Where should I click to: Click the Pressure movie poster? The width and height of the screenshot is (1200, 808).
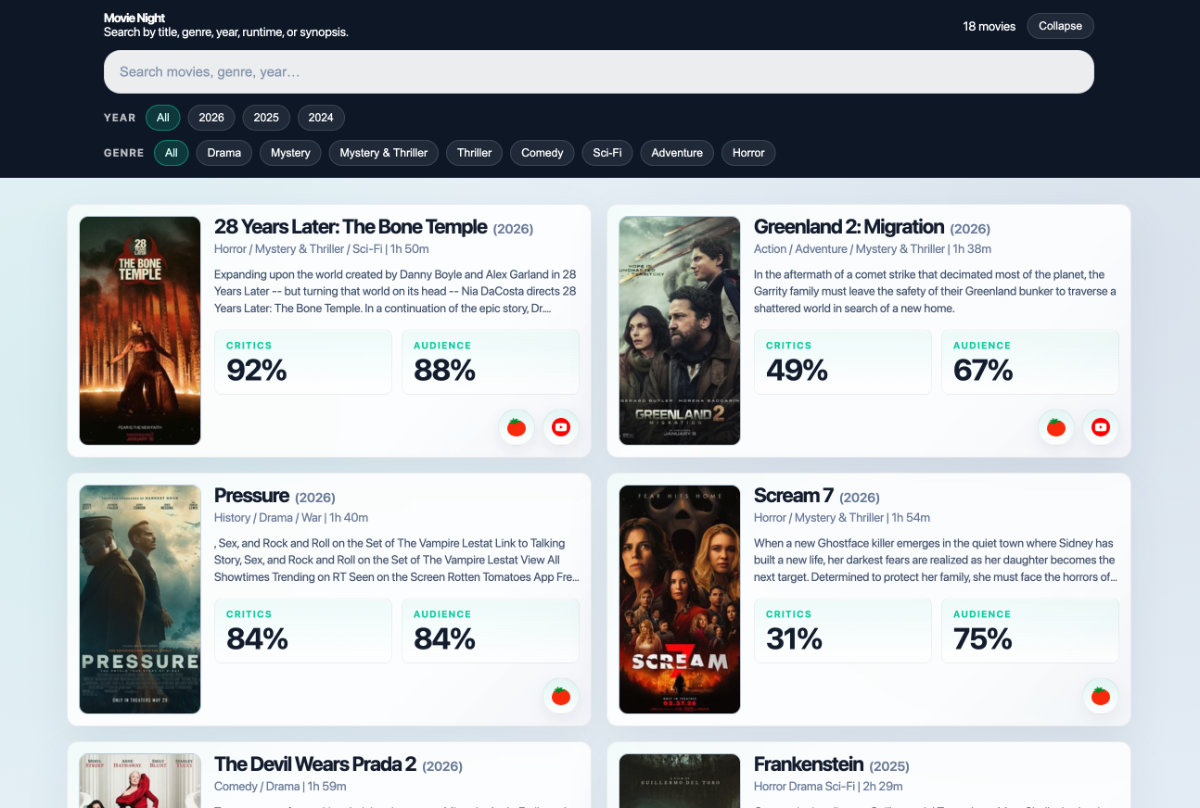point(140,600)
